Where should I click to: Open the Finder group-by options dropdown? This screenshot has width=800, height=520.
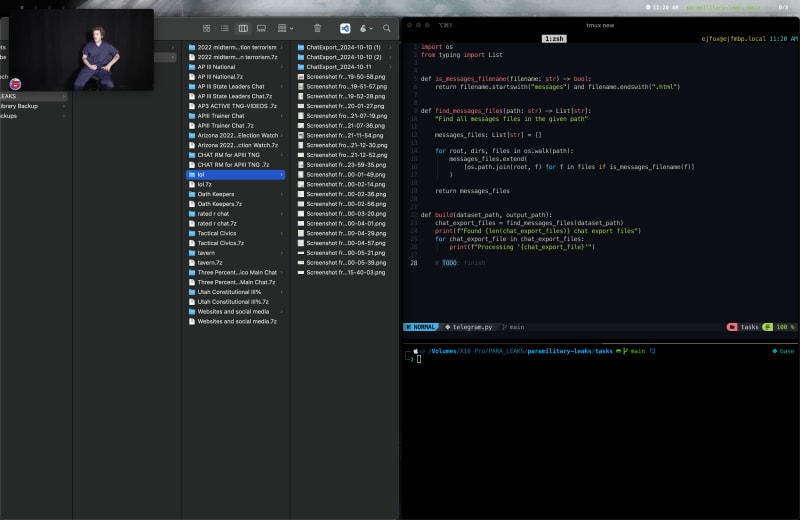[x=285, y=29]
